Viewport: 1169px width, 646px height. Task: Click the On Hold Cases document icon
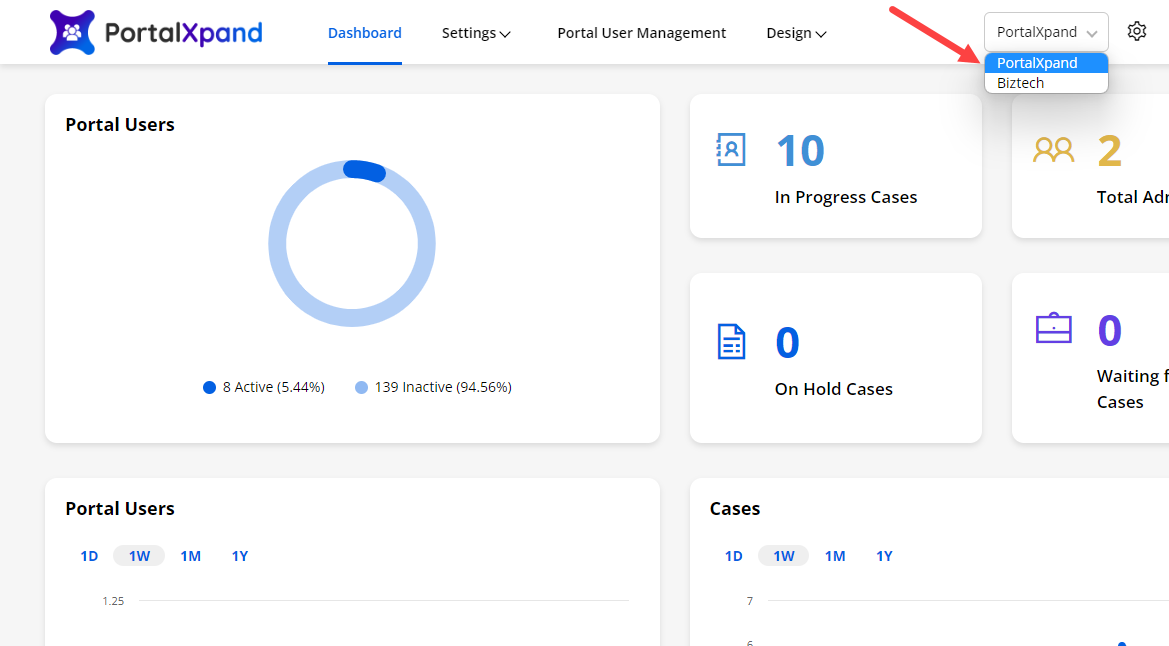(732, 342)
